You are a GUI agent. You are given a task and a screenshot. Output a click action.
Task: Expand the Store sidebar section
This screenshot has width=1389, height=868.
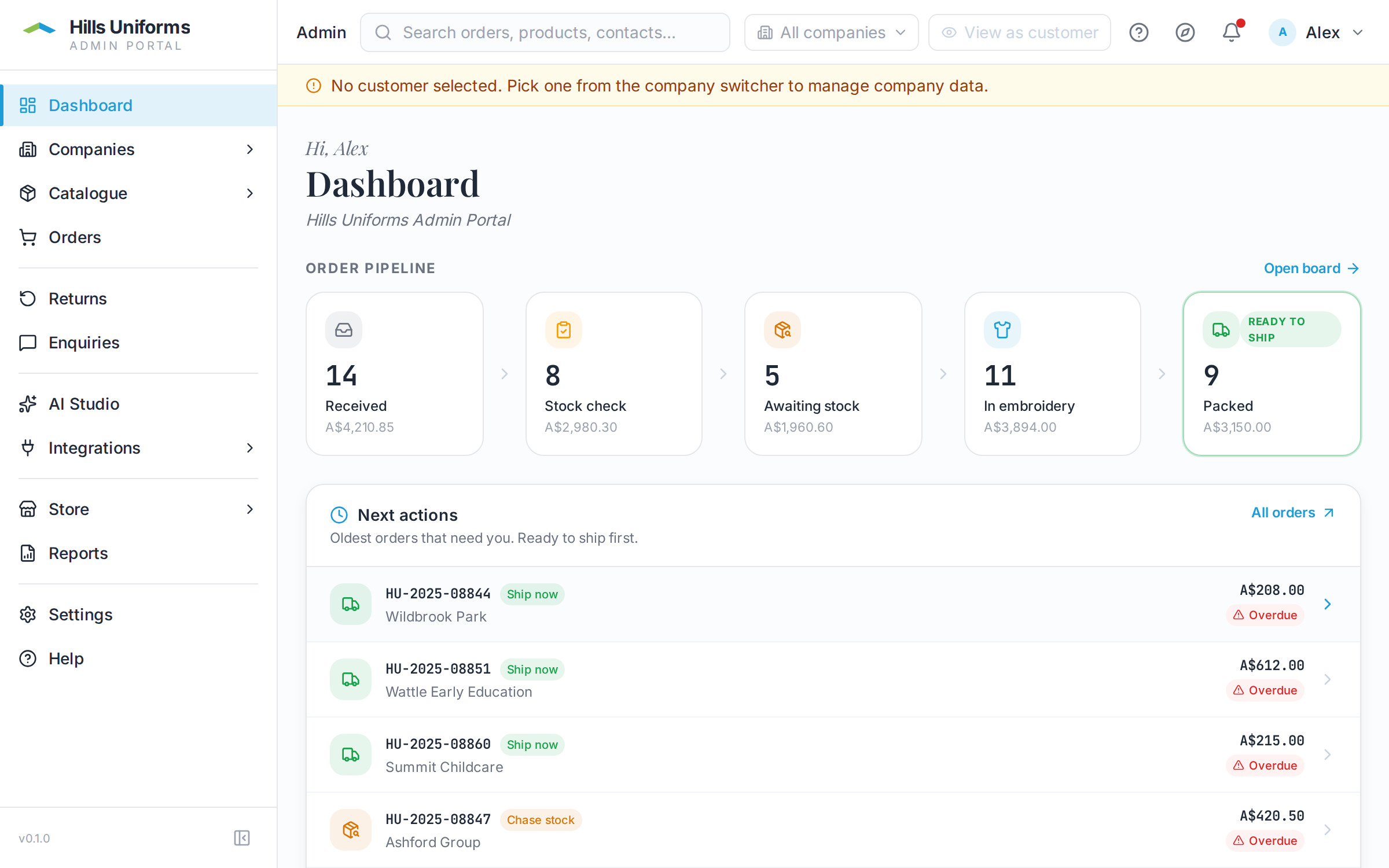tap(250, 509)
